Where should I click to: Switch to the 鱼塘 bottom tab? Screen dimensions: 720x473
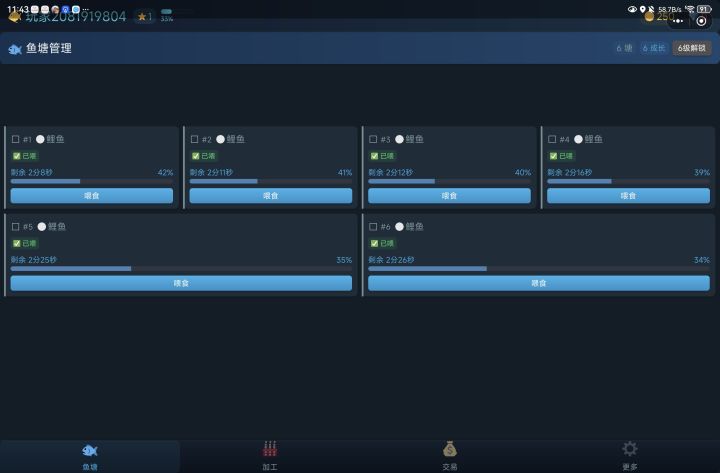pos(90,457)
